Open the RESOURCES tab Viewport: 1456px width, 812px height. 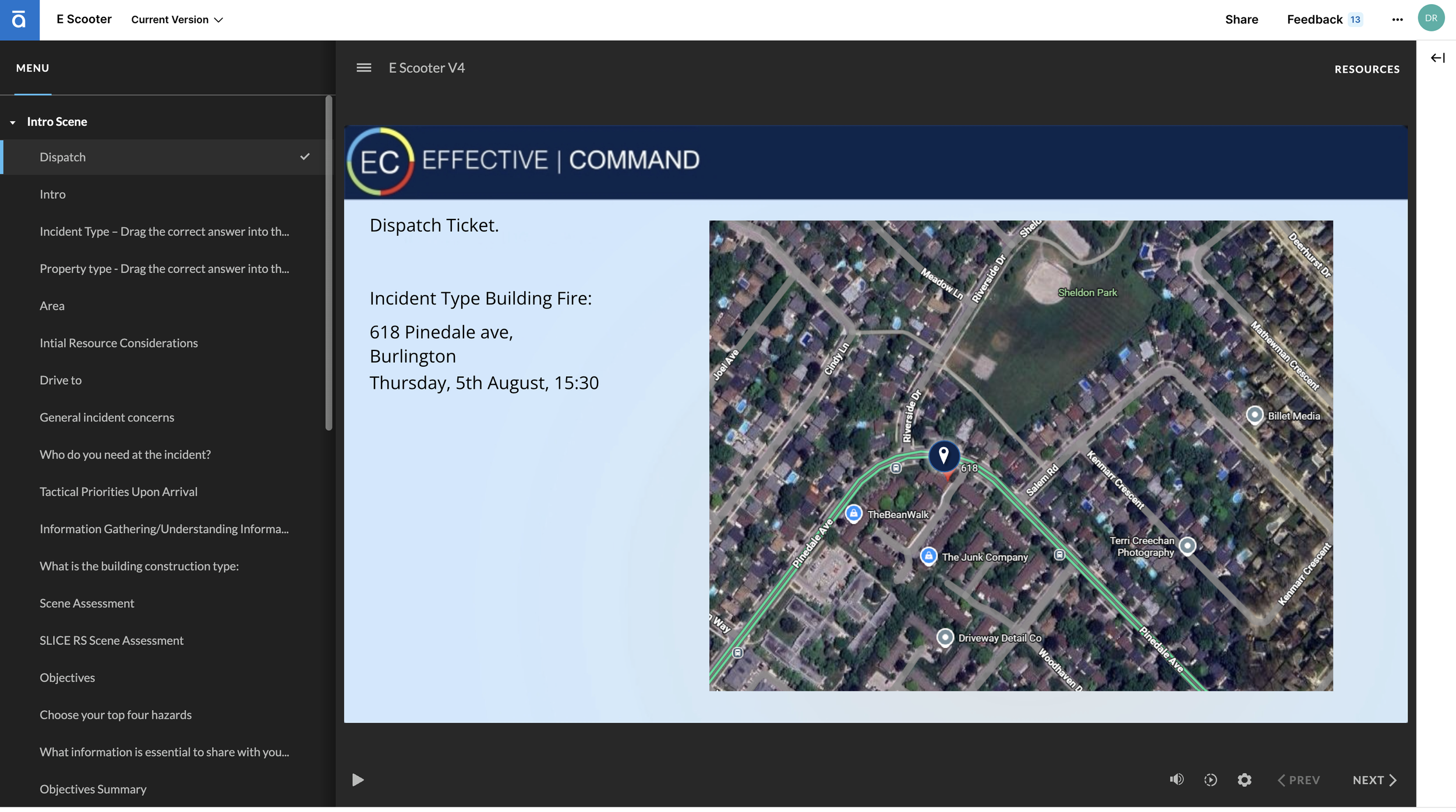(1366, 69)
